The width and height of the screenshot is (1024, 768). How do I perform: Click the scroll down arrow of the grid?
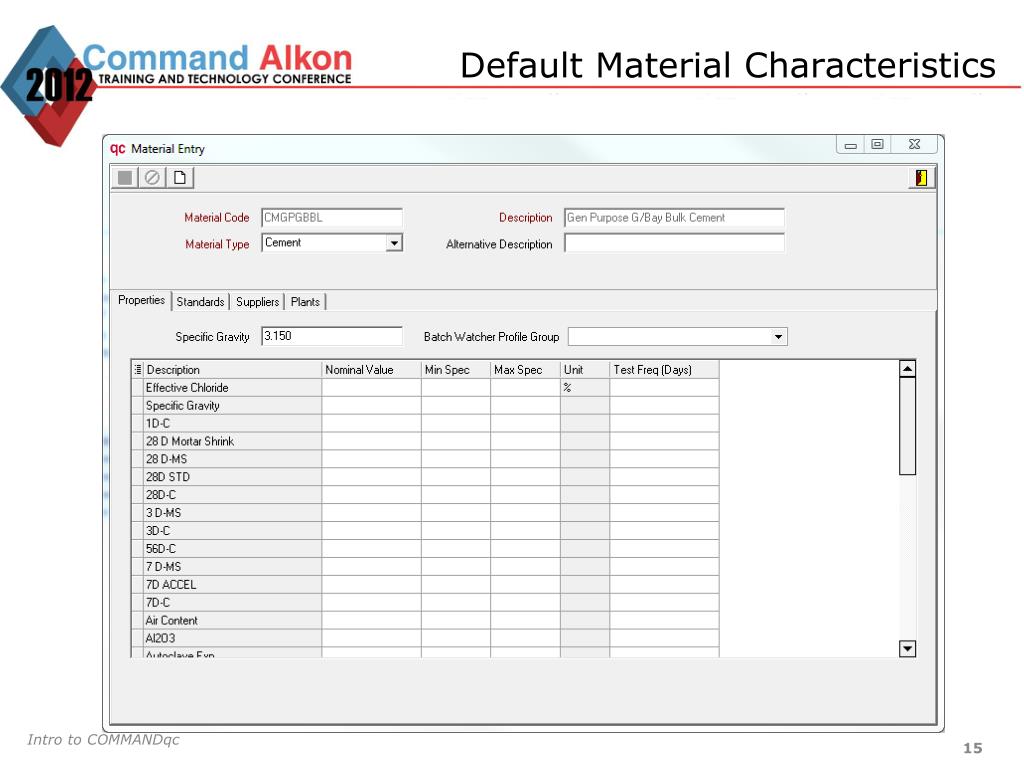tap(907, 648)
